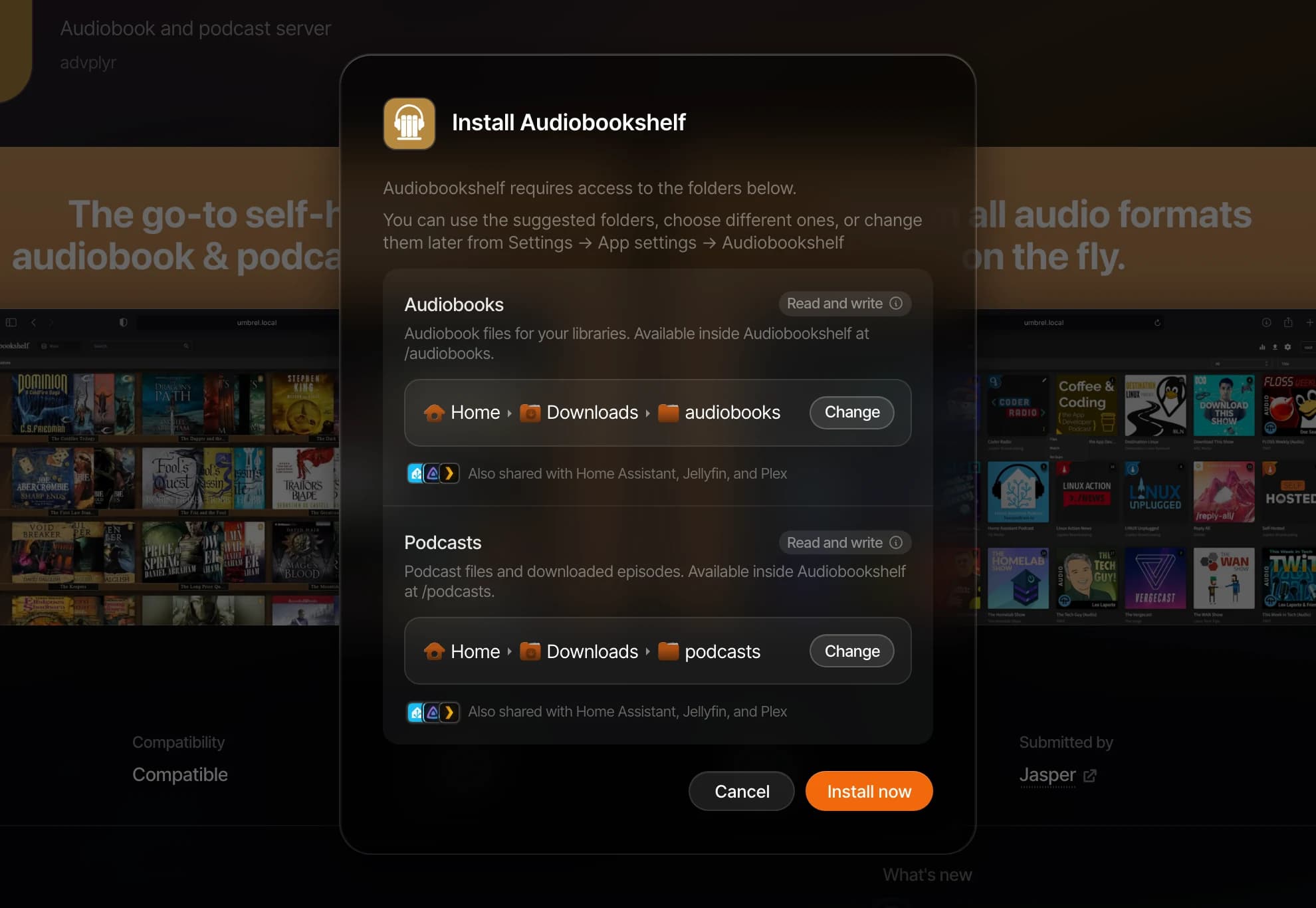The height and width of the screenshot is (908, 1316).
Task: Click the Home house icon in Podcasts path
Action: [x=434, y=651]
